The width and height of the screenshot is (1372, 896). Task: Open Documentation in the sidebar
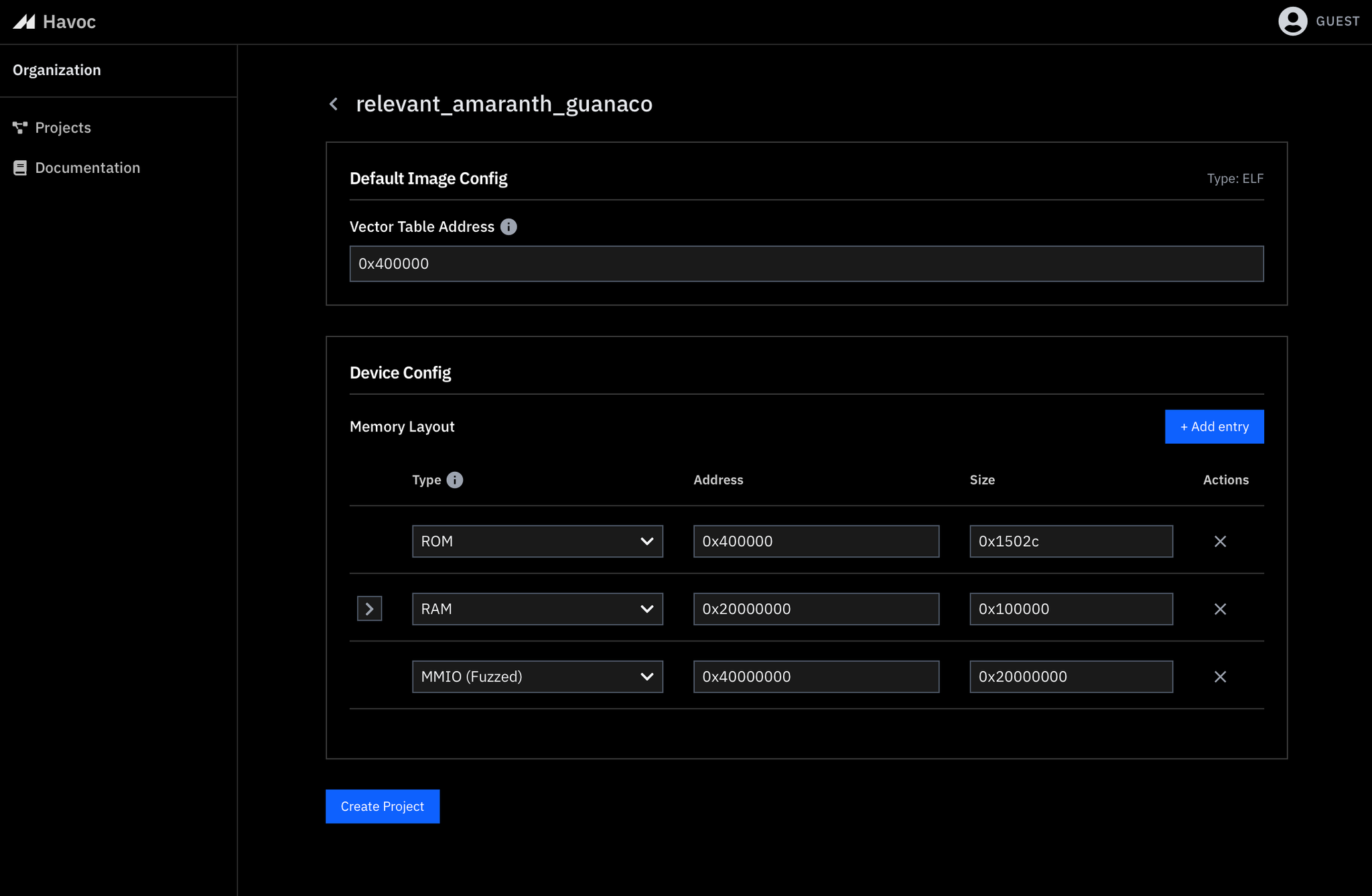pyautogui.click(x=87, y=168)
